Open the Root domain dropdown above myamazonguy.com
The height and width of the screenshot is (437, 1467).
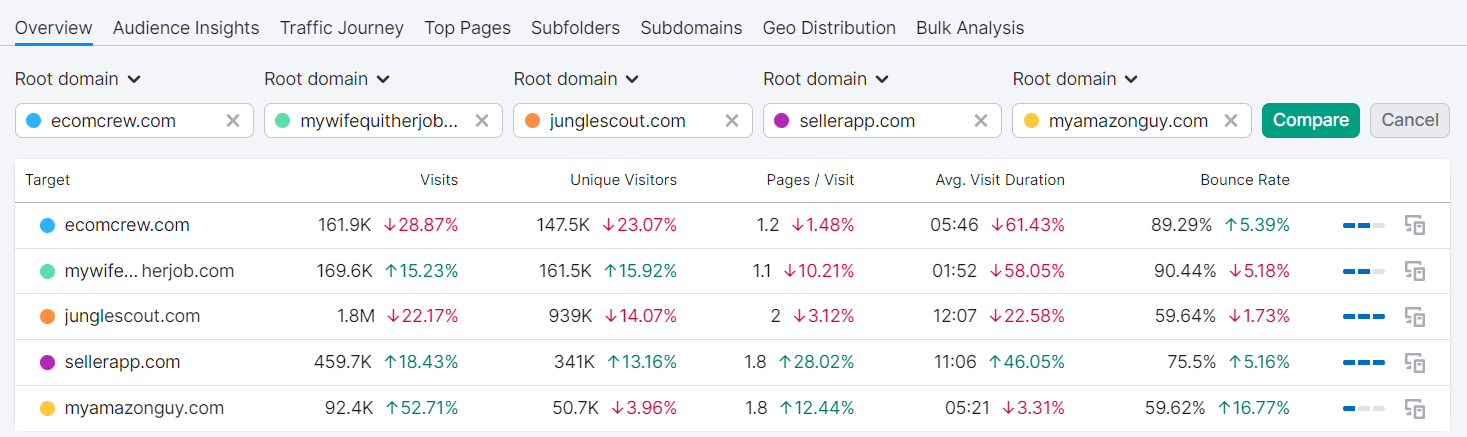coord(1075,79)
